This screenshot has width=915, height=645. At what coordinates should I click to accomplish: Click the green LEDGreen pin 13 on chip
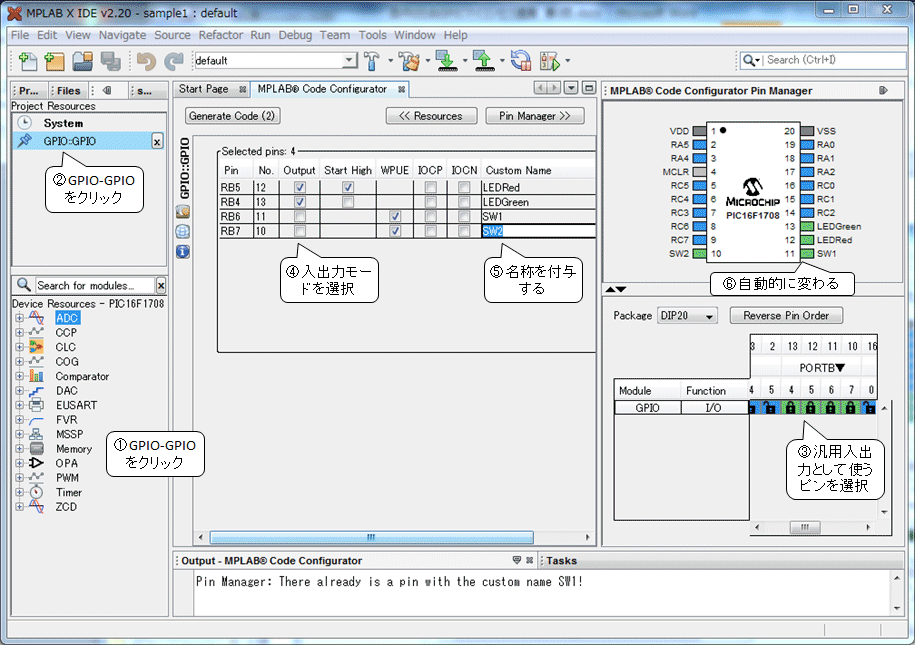click(x=807, y=226)
